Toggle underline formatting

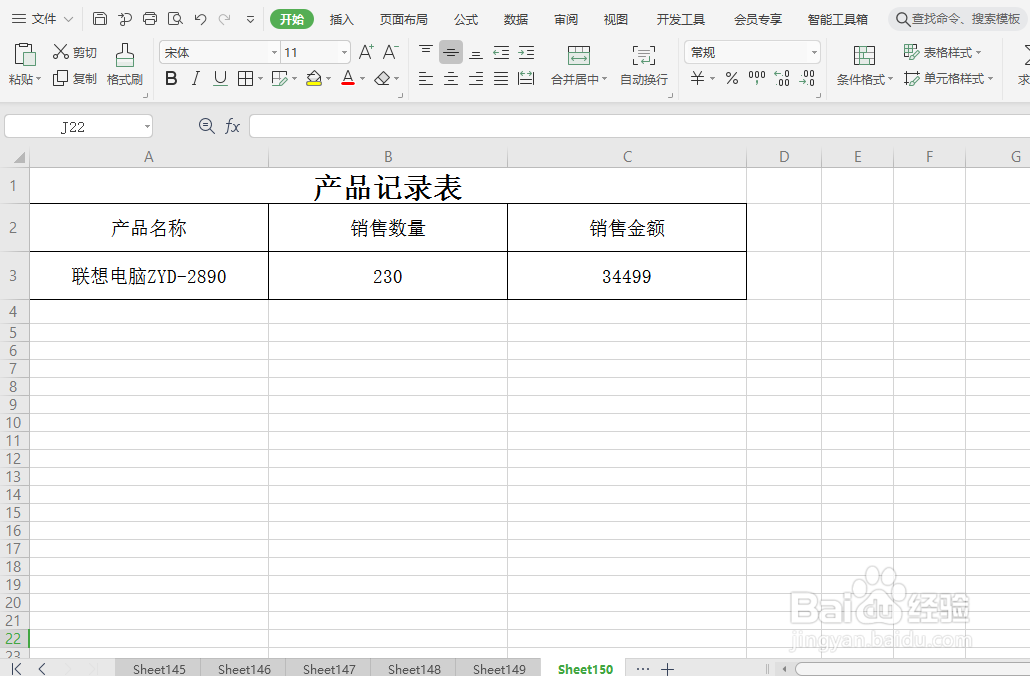coord(220,79)
